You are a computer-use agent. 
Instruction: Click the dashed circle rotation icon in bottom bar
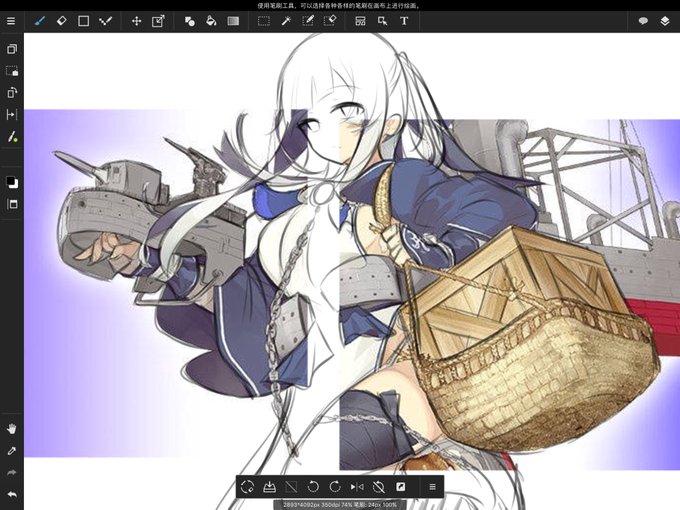click(247, 487)
